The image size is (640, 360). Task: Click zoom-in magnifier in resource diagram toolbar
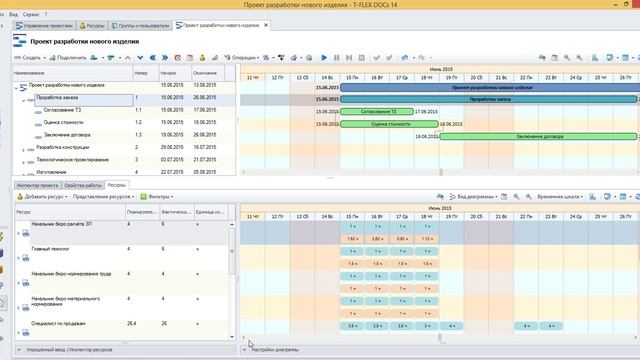point(516,197)
